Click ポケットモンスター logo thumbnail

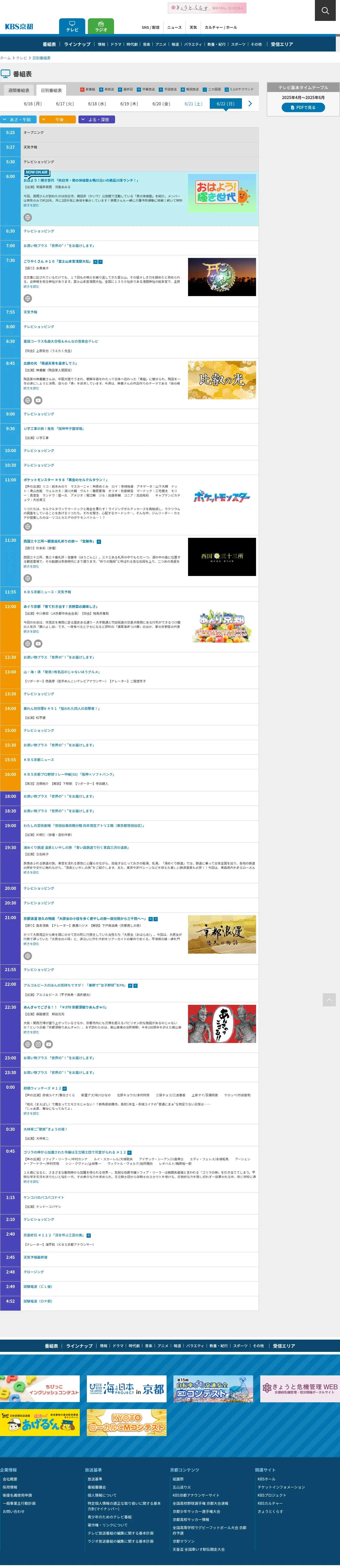pyautogui.click(x=222, y=496)
